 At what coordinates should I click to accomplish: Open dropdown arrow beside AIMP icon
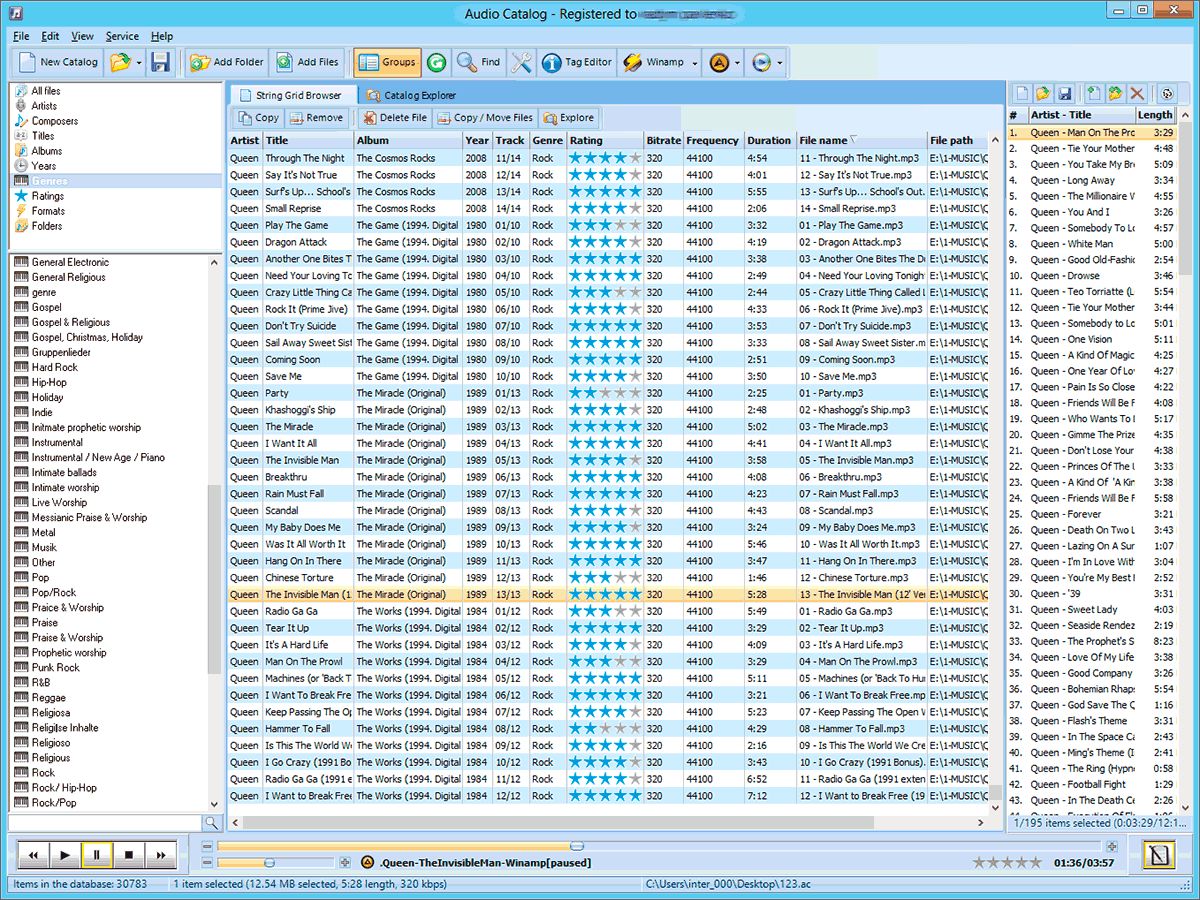coord(737,62)
